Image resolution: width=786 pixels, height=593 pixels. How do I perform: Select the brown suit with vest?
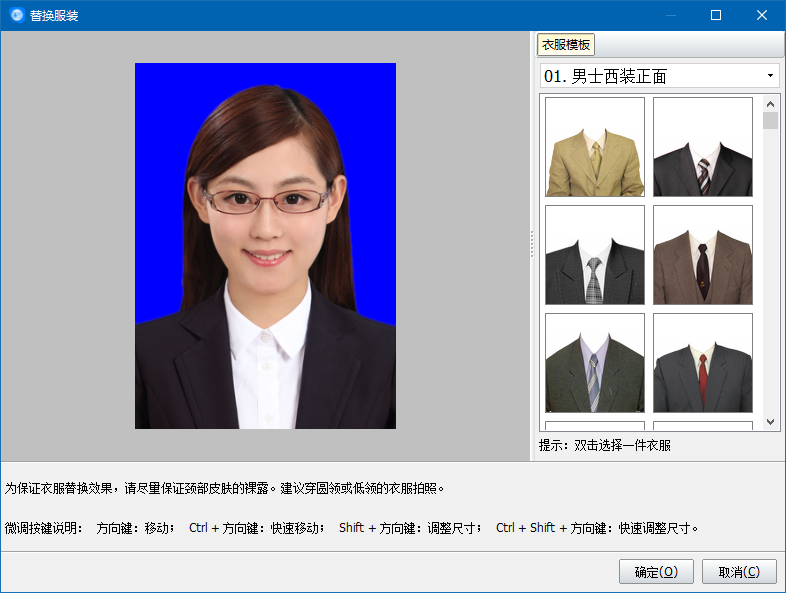[x=703, y=255]
